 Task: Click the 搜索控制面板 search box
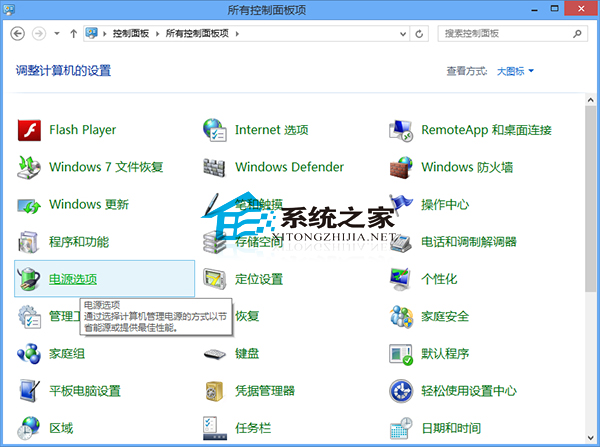pyautogui.click(x=500, y=33)
